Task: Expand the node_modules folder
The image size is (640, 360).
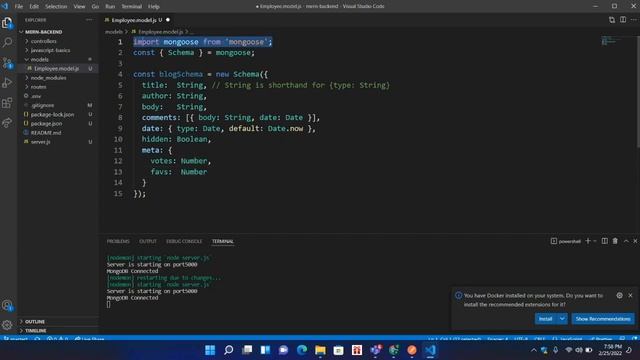Action: pyautogui.click(x=48, y=78)
